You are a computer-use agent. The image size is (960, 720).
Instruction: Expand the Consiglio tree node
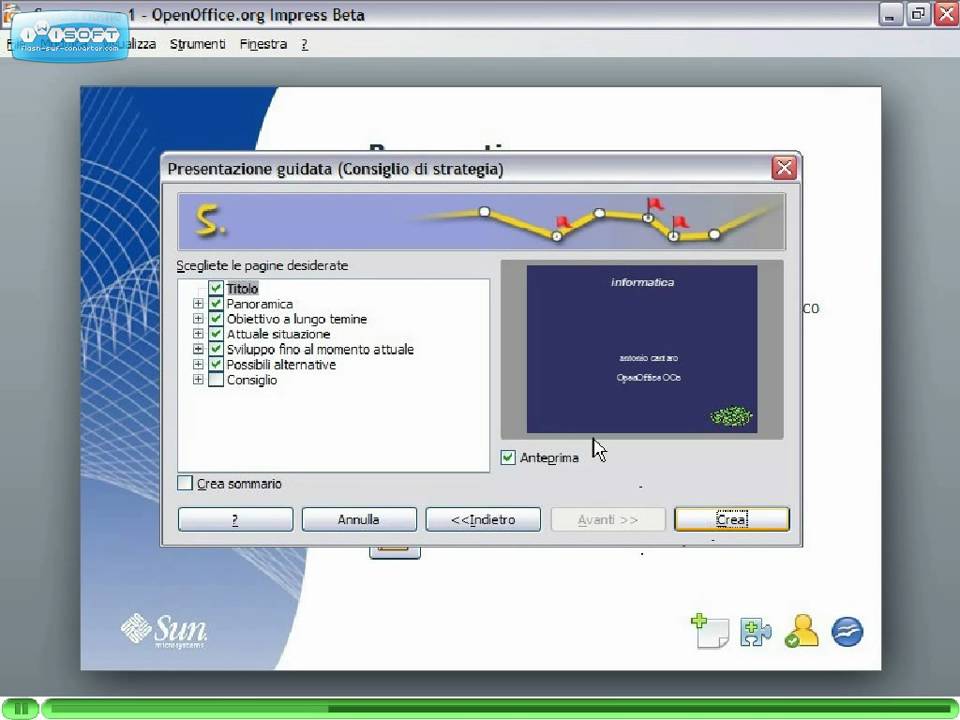tap(198, 380)
